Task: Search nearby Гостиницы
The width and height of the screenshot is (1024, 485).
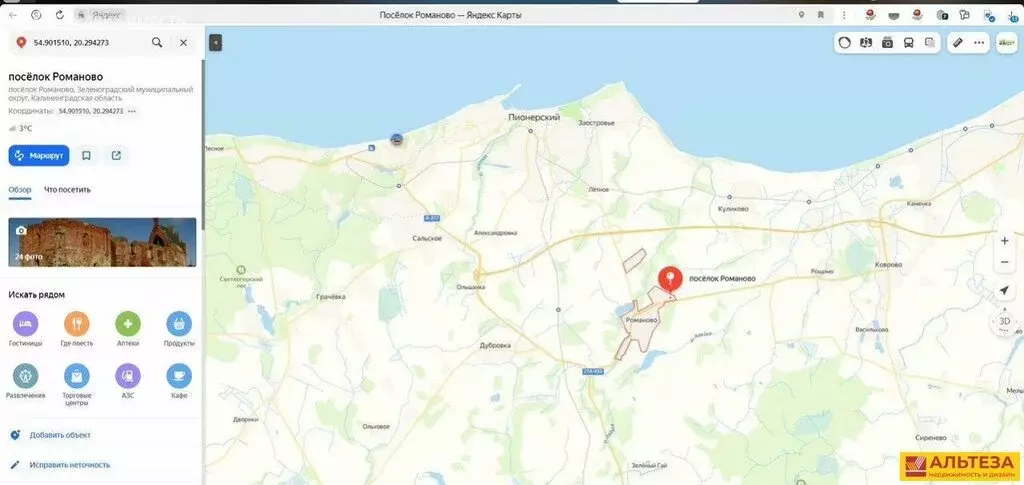Action: coord(25,329)
